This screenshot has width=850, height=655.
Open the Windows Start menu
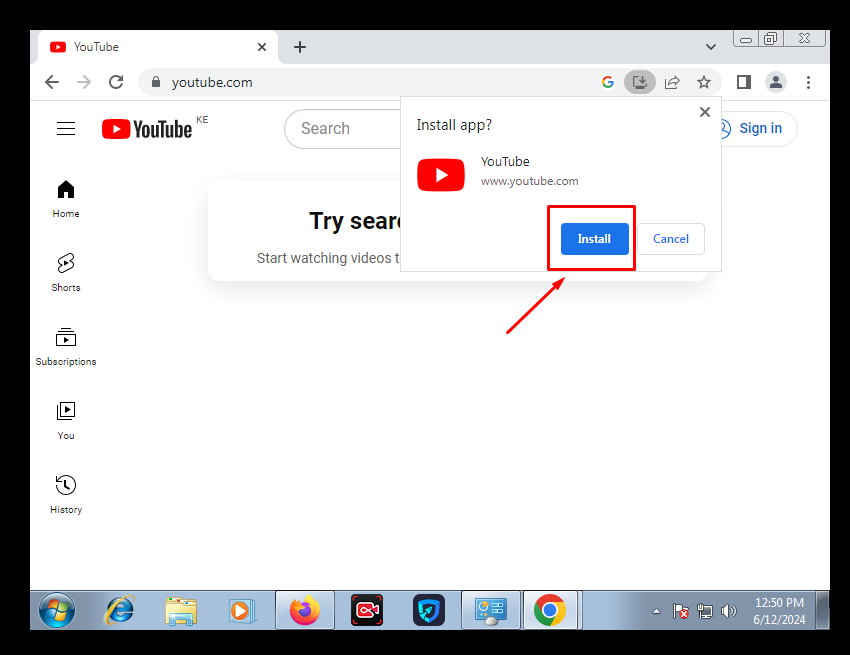[x=57, y=611]
